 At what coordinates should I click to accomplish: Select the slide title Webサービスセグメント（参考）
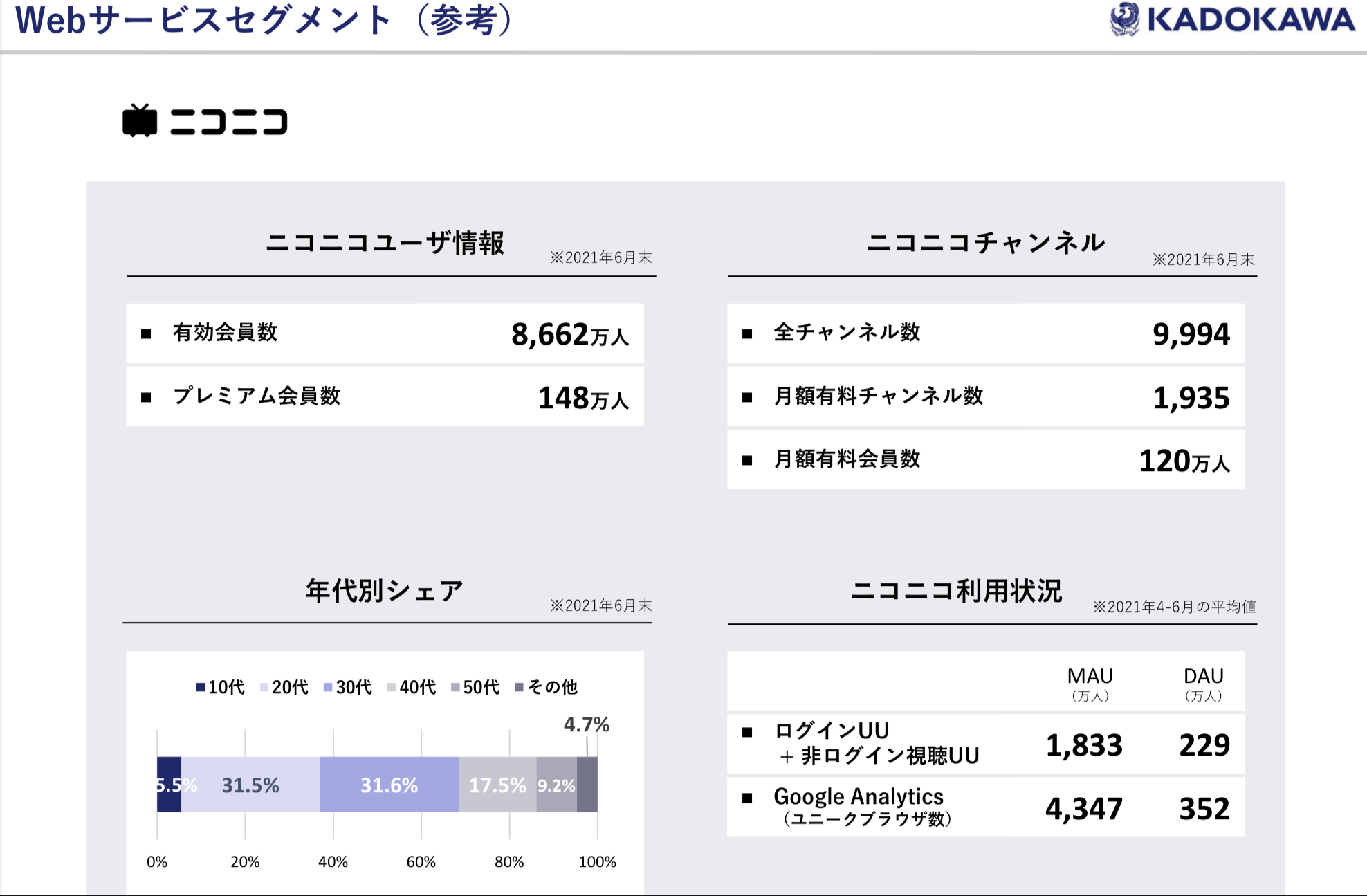coord(264,20)
